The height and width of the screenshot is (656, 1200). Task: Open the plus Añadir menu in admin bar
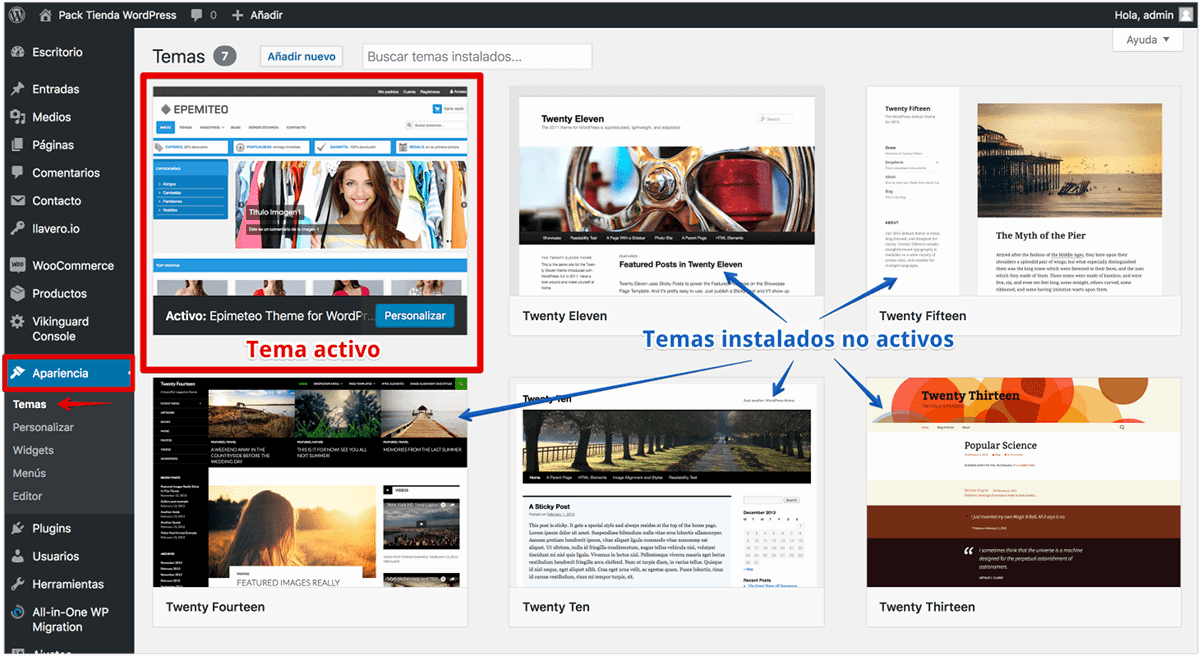(257, 15)
